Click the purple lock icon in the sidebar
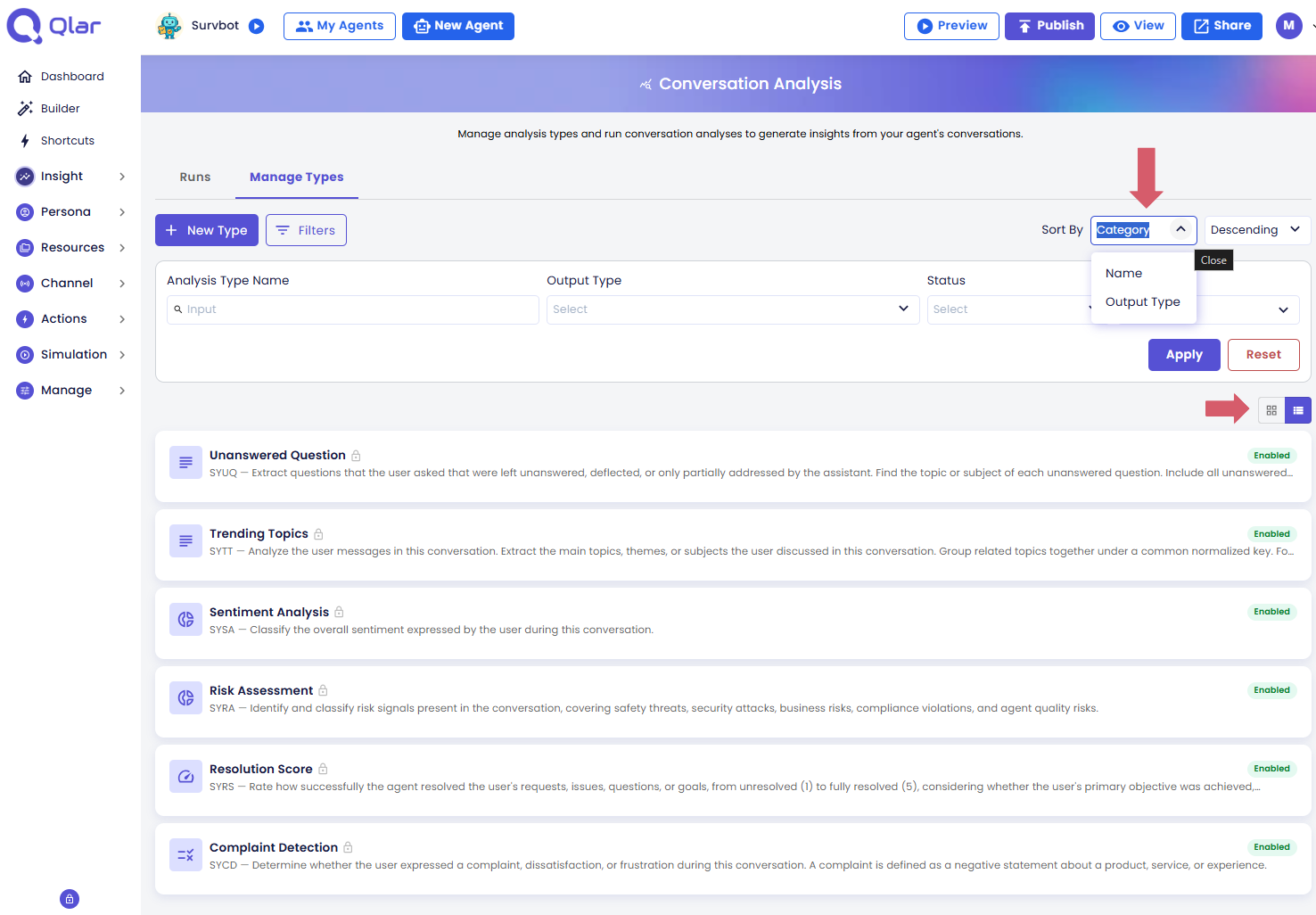 [70, 899]
